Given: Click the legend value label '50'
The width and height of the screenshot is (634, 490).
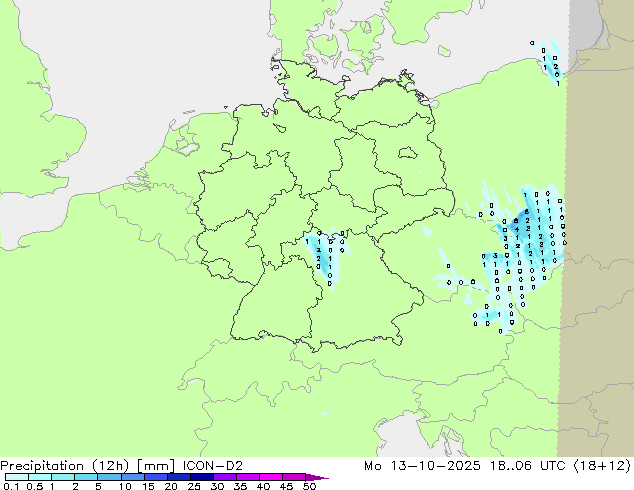Looking at the screenshot, I should coord(309,486).
